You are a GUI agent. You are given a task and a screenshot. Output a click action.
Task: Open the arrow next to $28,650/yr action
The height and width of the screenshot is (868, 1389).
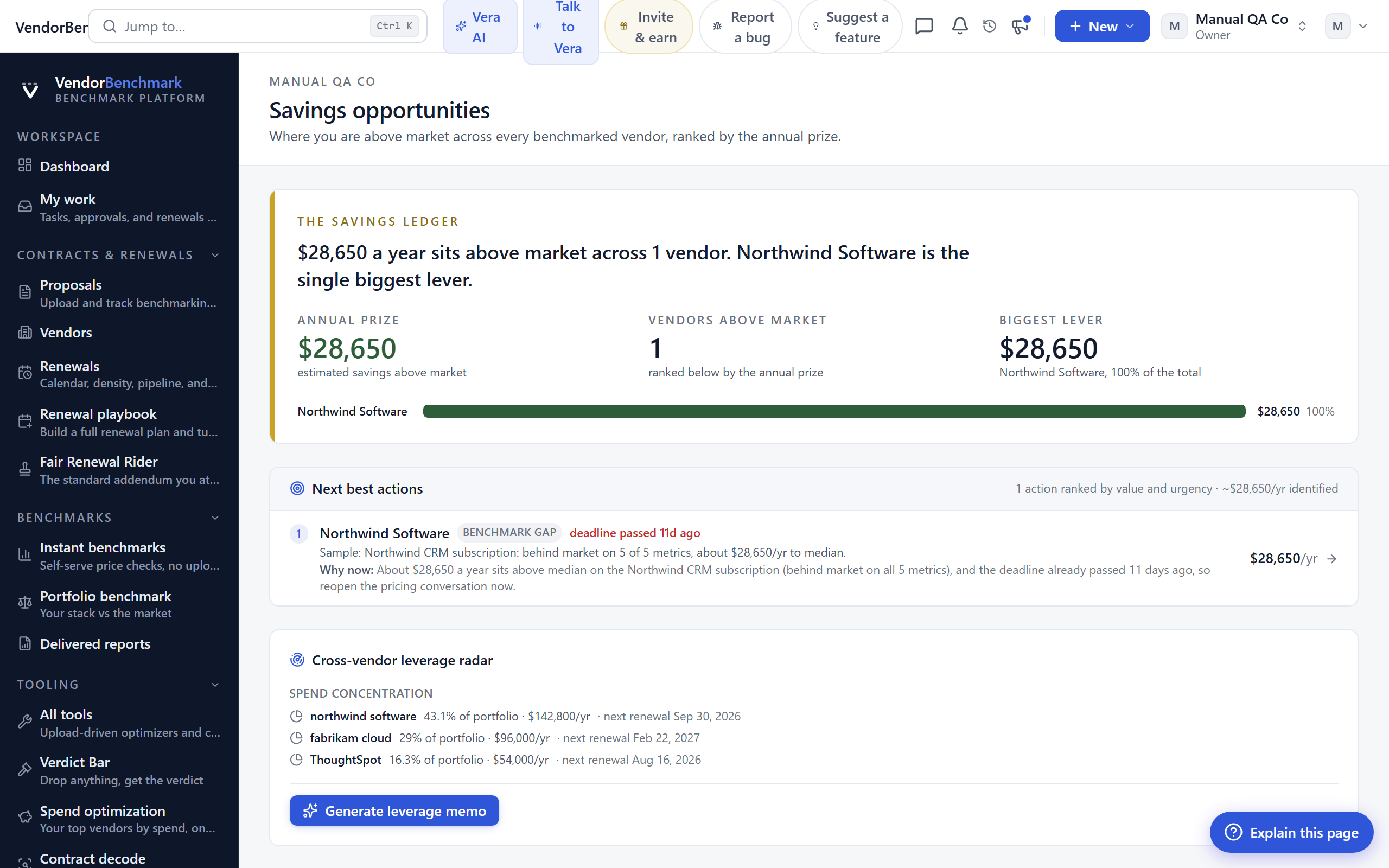click(1332, 559)
